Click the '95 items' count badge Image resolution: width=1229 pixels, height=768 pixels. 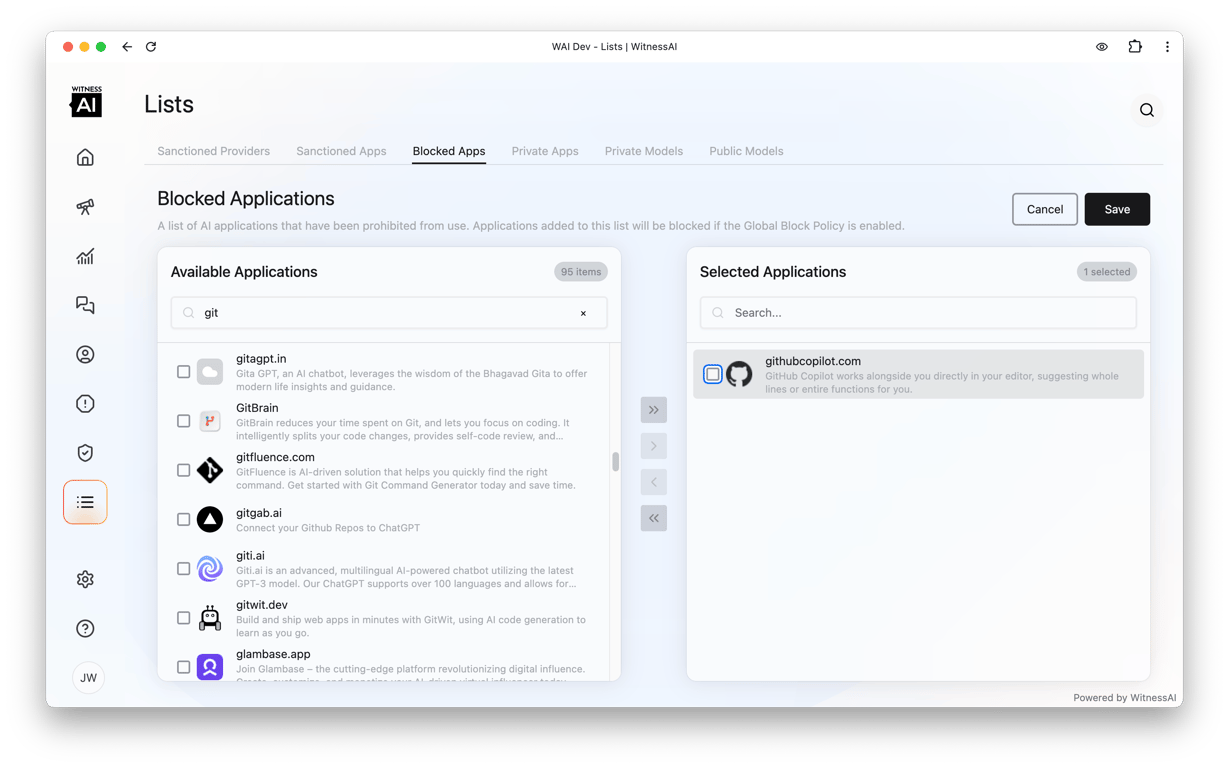point(581,272)
